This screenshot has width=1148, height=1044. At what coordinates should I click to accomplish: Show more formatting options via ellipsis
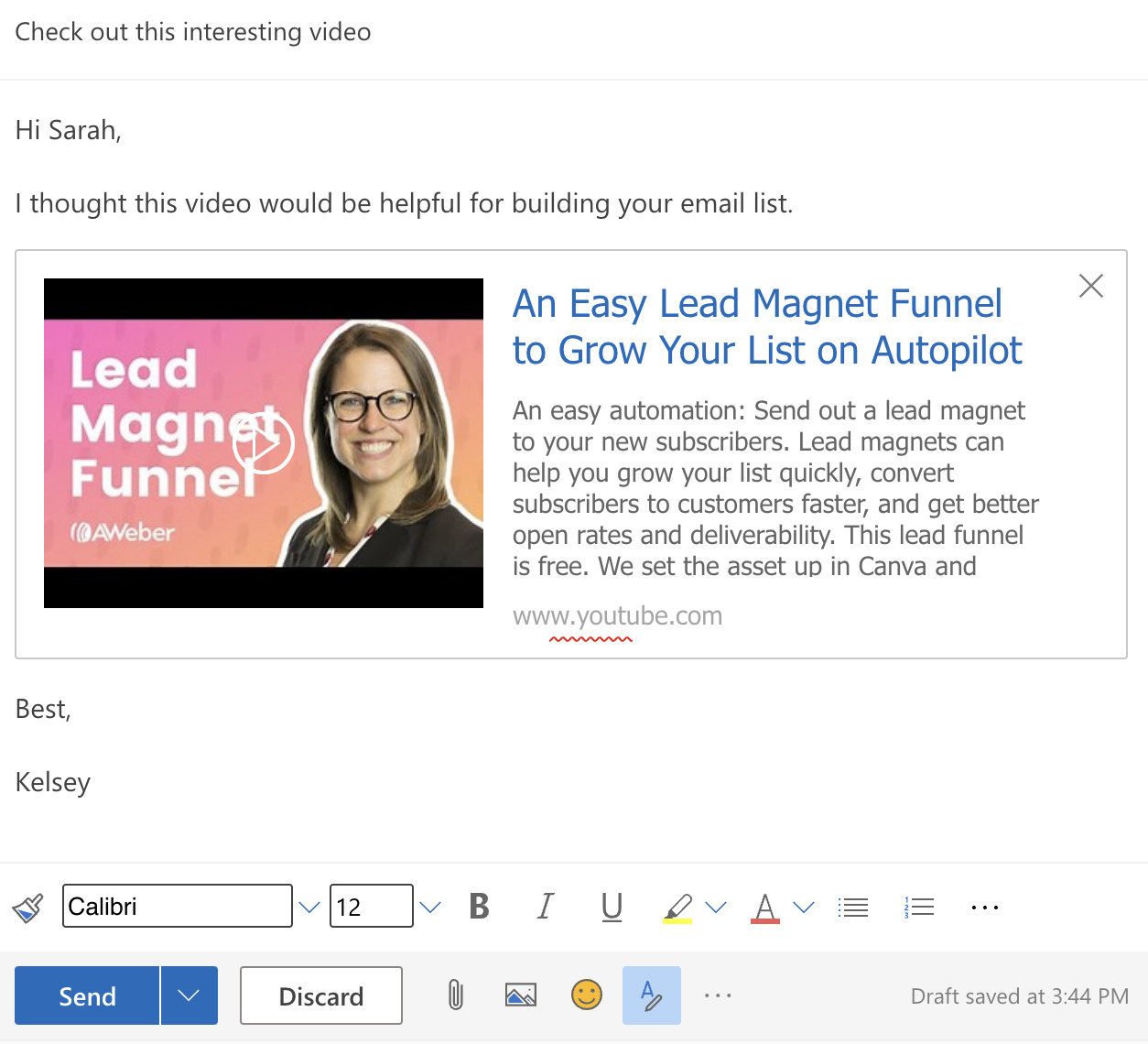985,907
